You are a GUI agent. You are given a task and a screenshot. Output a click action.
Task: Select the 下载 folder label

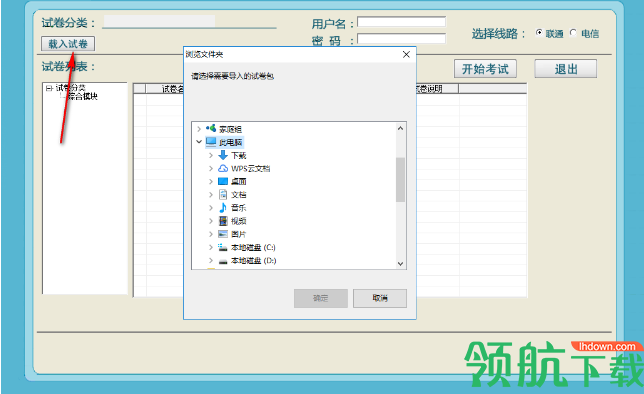[x=239, y=155]
